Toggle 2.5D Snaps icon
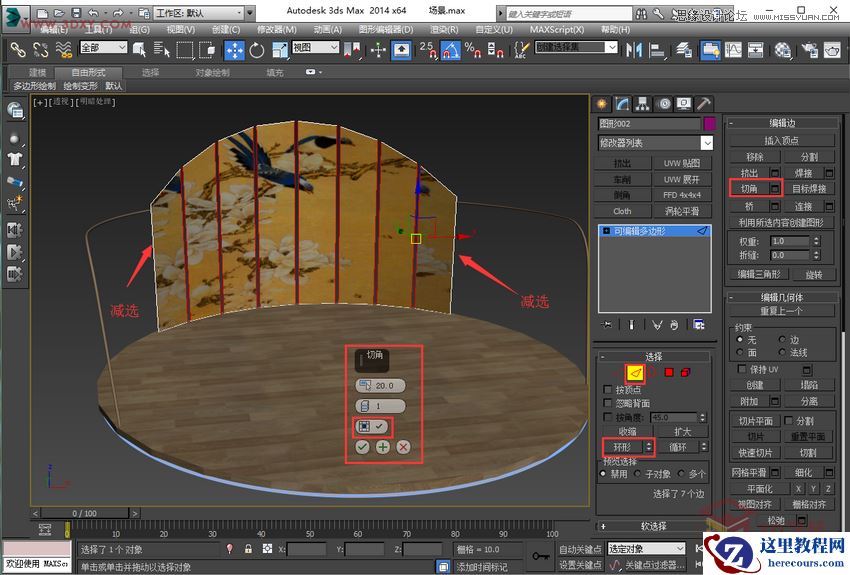This screenshot has height=575, width=850. pos(428,50)
